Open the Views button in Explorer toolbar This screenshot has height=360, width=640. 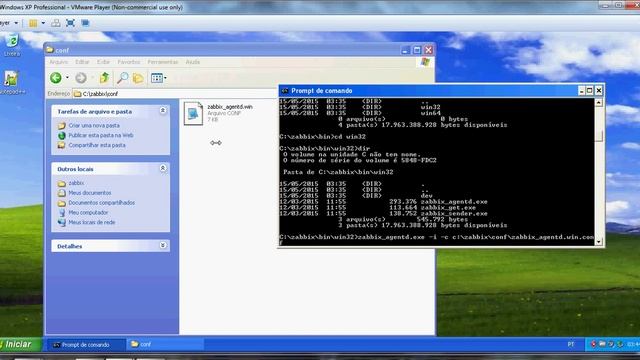click(x=157, y=78)
